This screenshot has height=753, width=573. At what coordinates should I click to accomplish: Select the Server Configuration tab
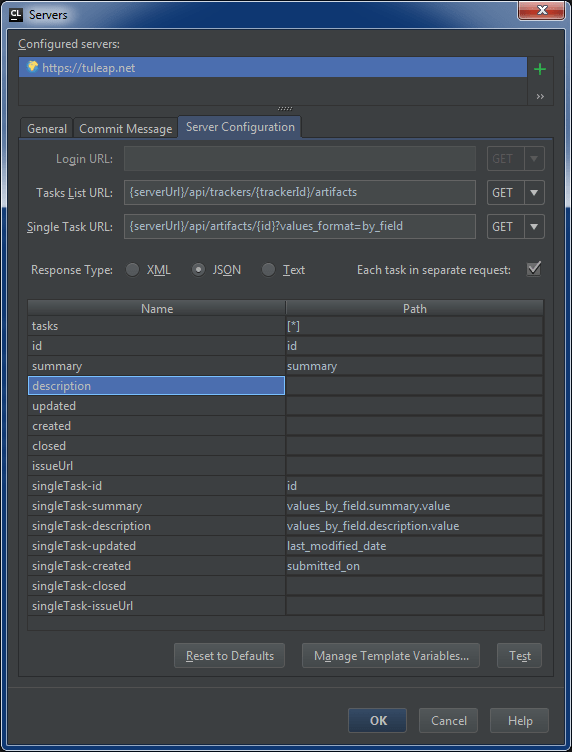tap(240, 127)
